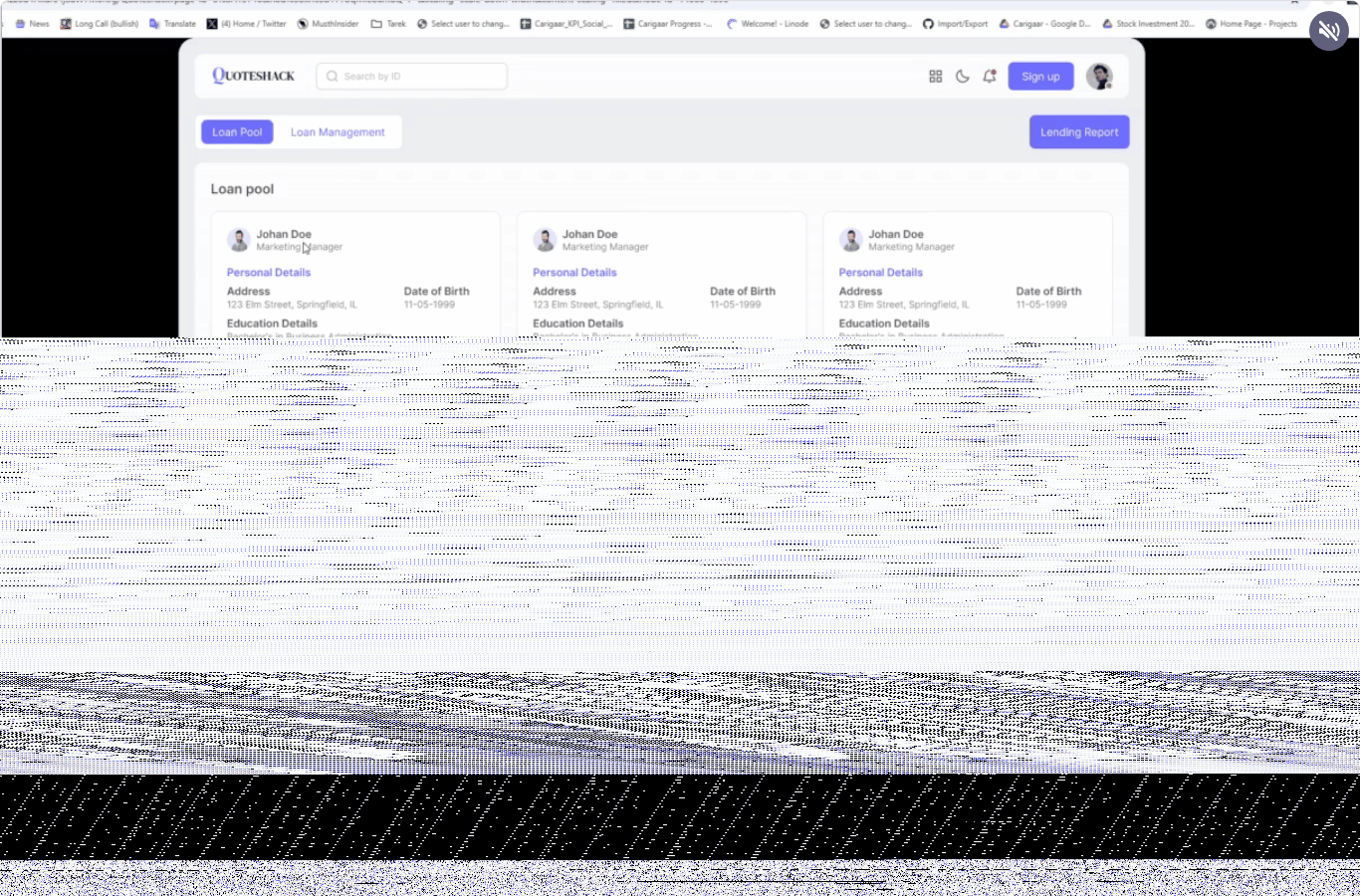Open the Import/Export bookmark
Viewport: 1360px width, 896px height.
coord(956,24)
